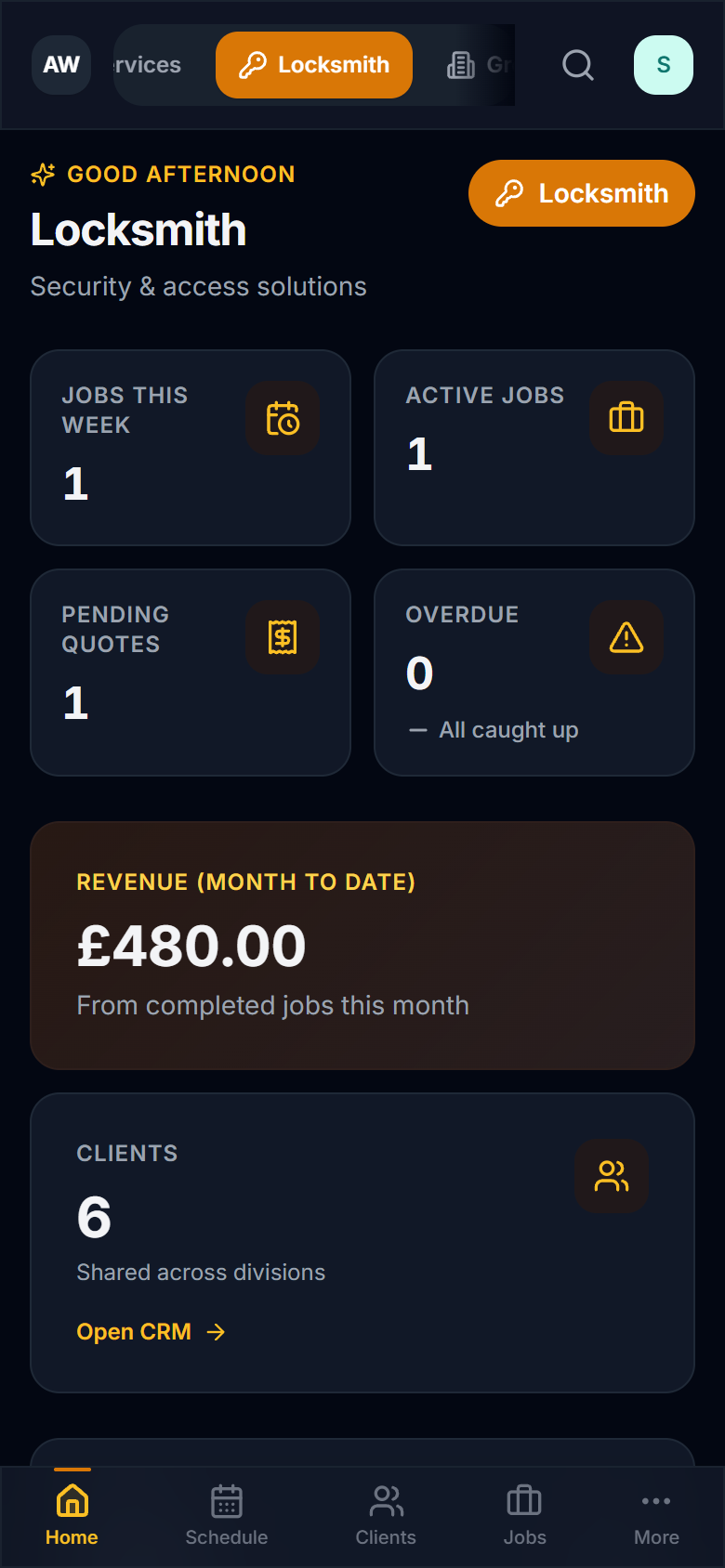
Task: Click the AW workspace logo badge
Action: pyautogui.click(x=61, y=65)
